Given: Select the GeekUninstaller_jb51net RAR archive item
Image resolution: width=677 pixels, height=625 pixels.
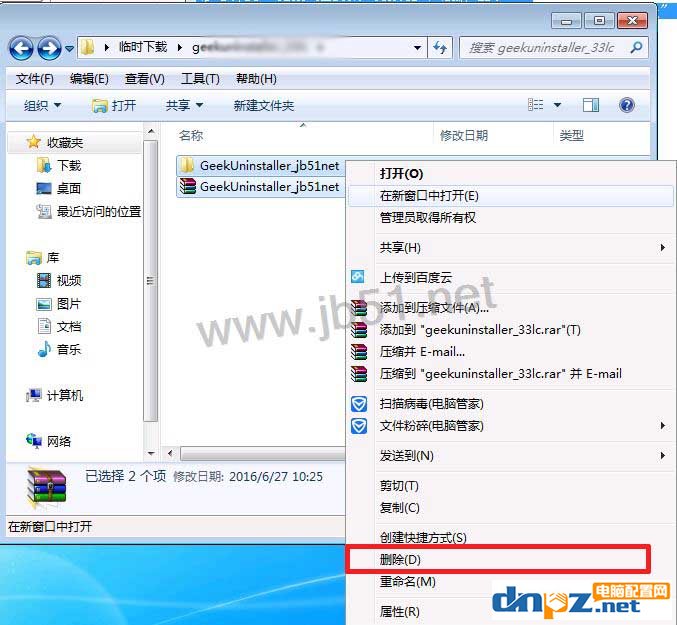Looking at the screenshot, I should (261, 186).
